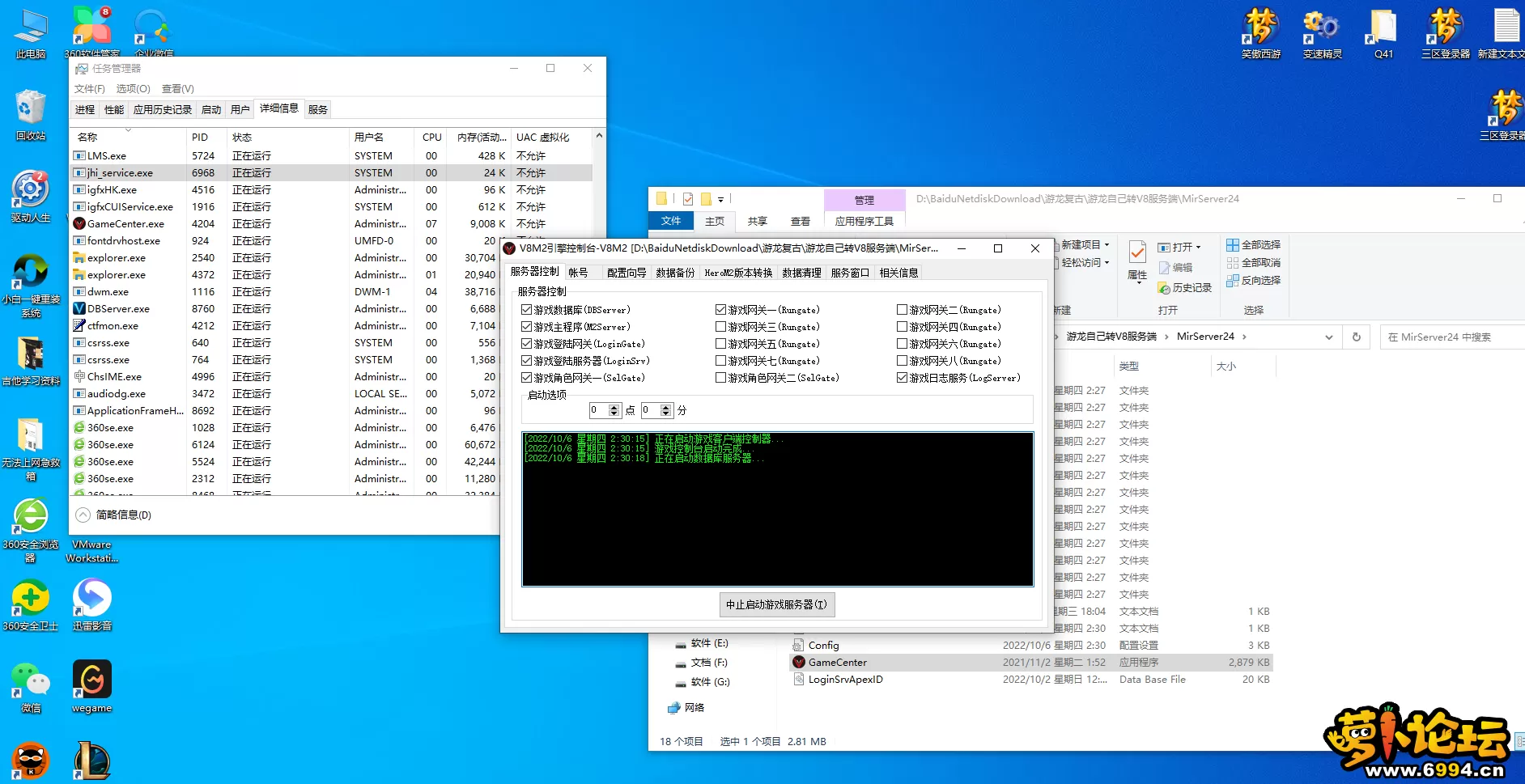Image resolution: width=1525 pixels, height=784 pixels.
Task: Open the 驱动人生 desktop icon
Action: [x=31, y=197]
